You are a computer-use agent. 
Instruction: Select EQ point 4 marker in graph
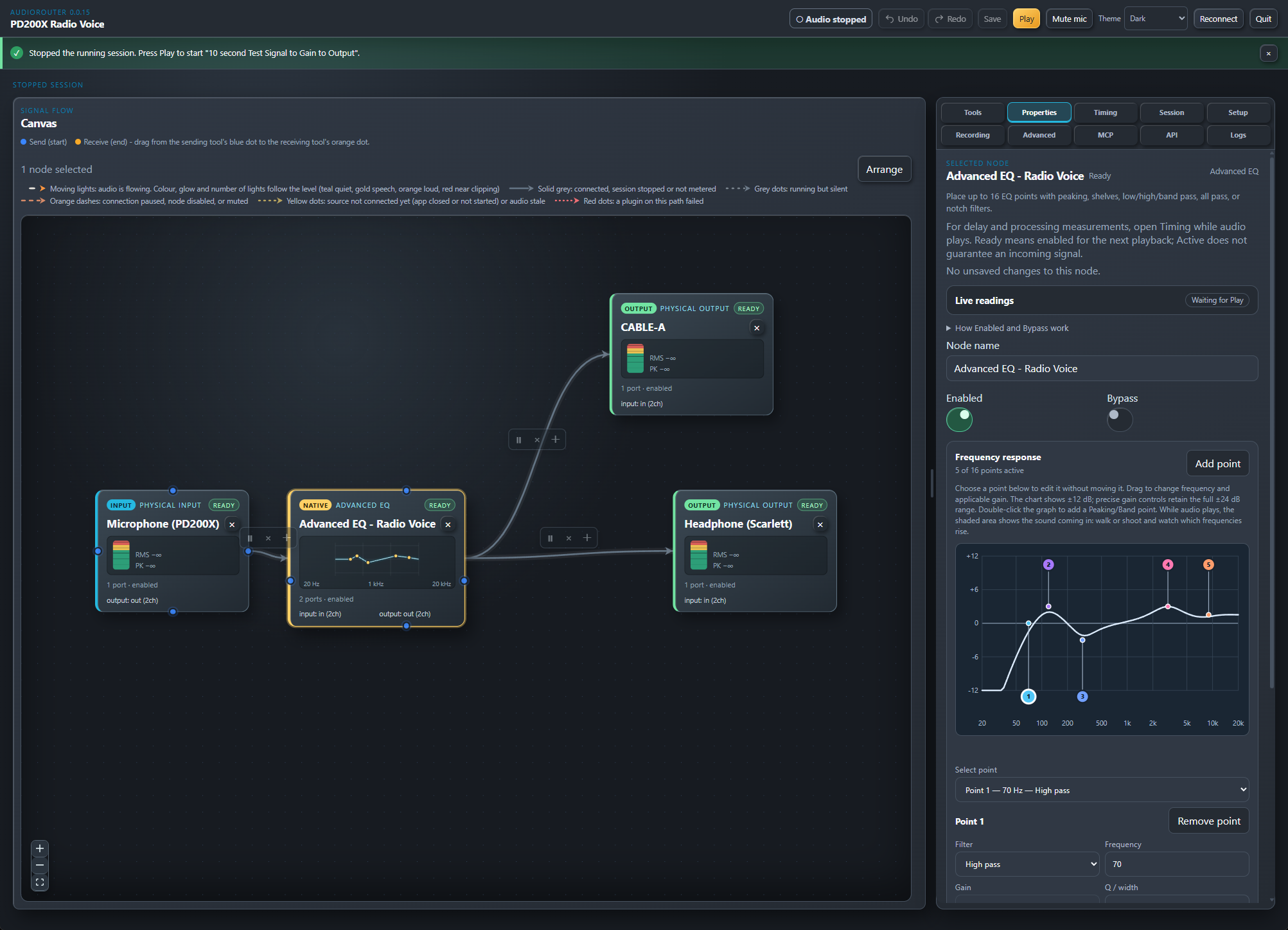[1168, 564]
